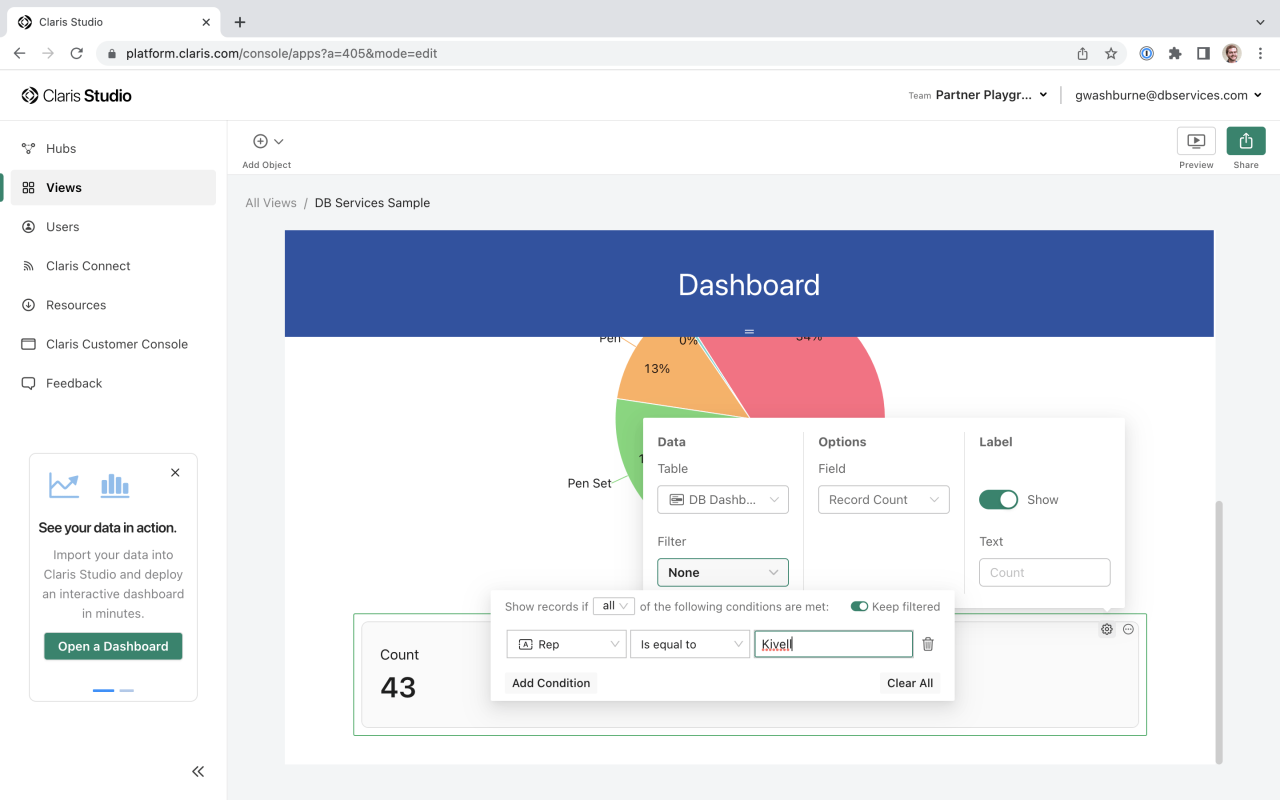Click Clear All button
This screenshot has height=800, width=1280.
910,683
